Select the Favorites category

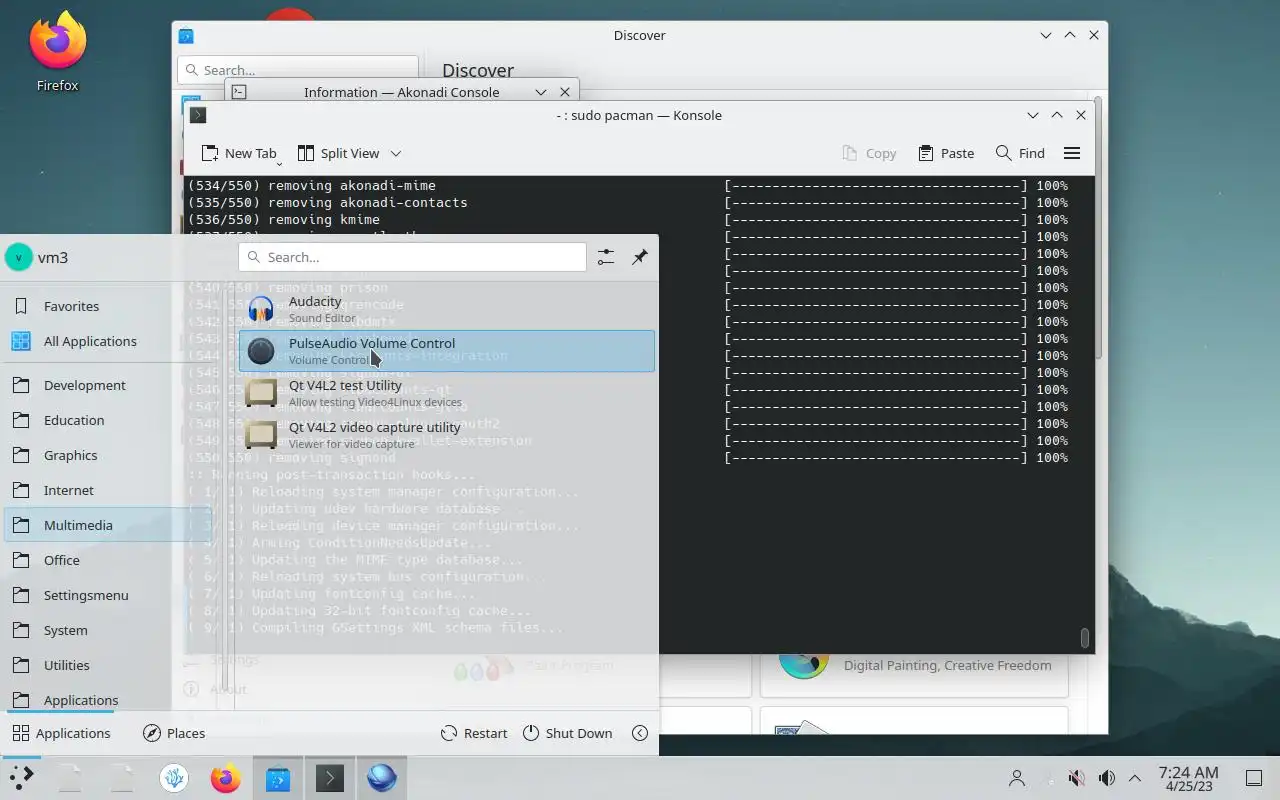(88, 306)
